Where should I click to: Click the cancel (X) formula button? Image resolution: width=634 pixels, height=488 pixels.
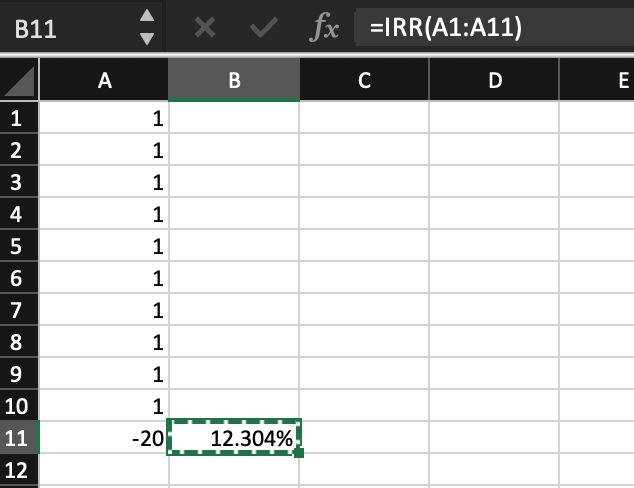205,28
